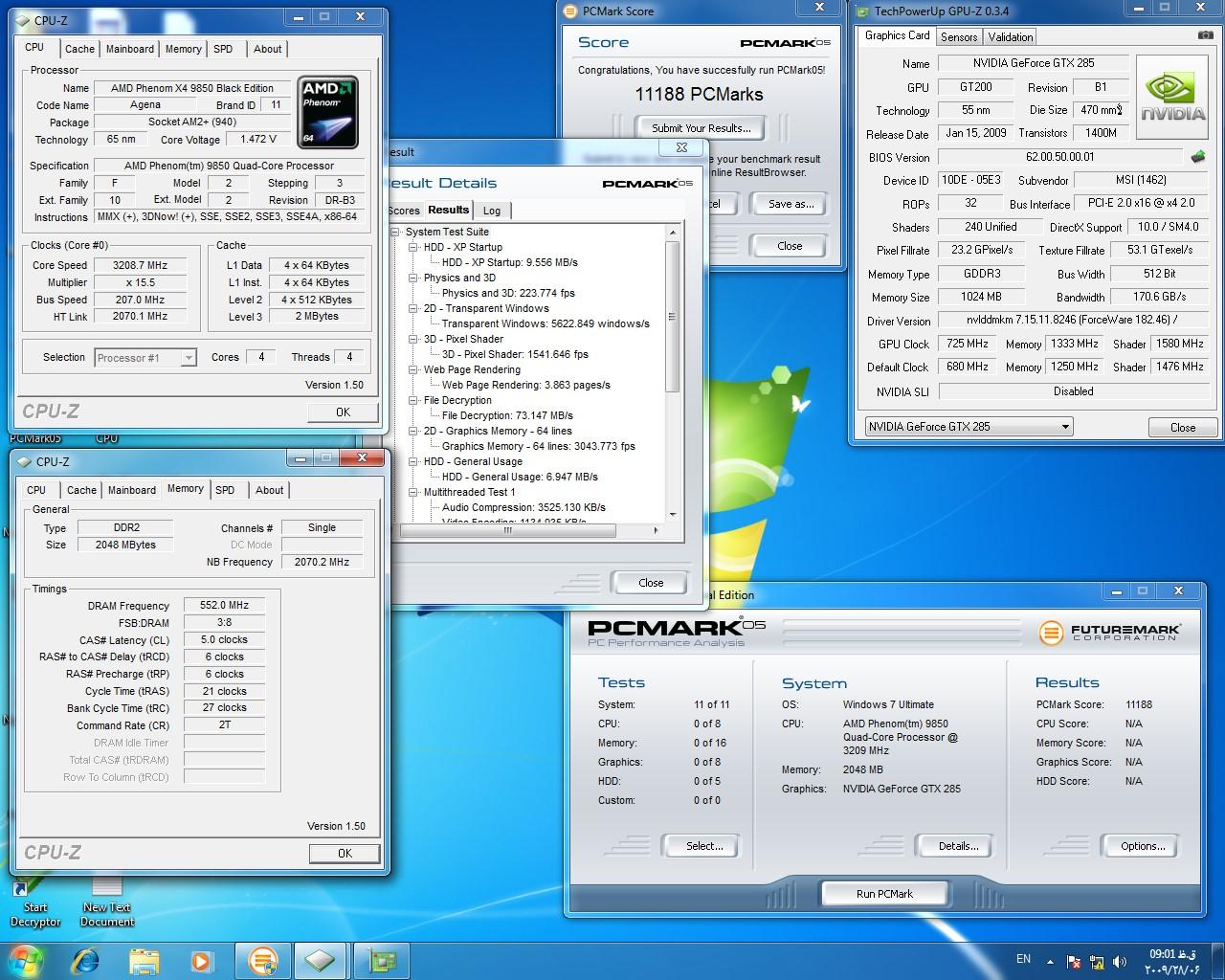The image size is (1225, 980).
Task: Open the Windows Start menu orb
Action: pyautogui.click(x=24, y=960)
